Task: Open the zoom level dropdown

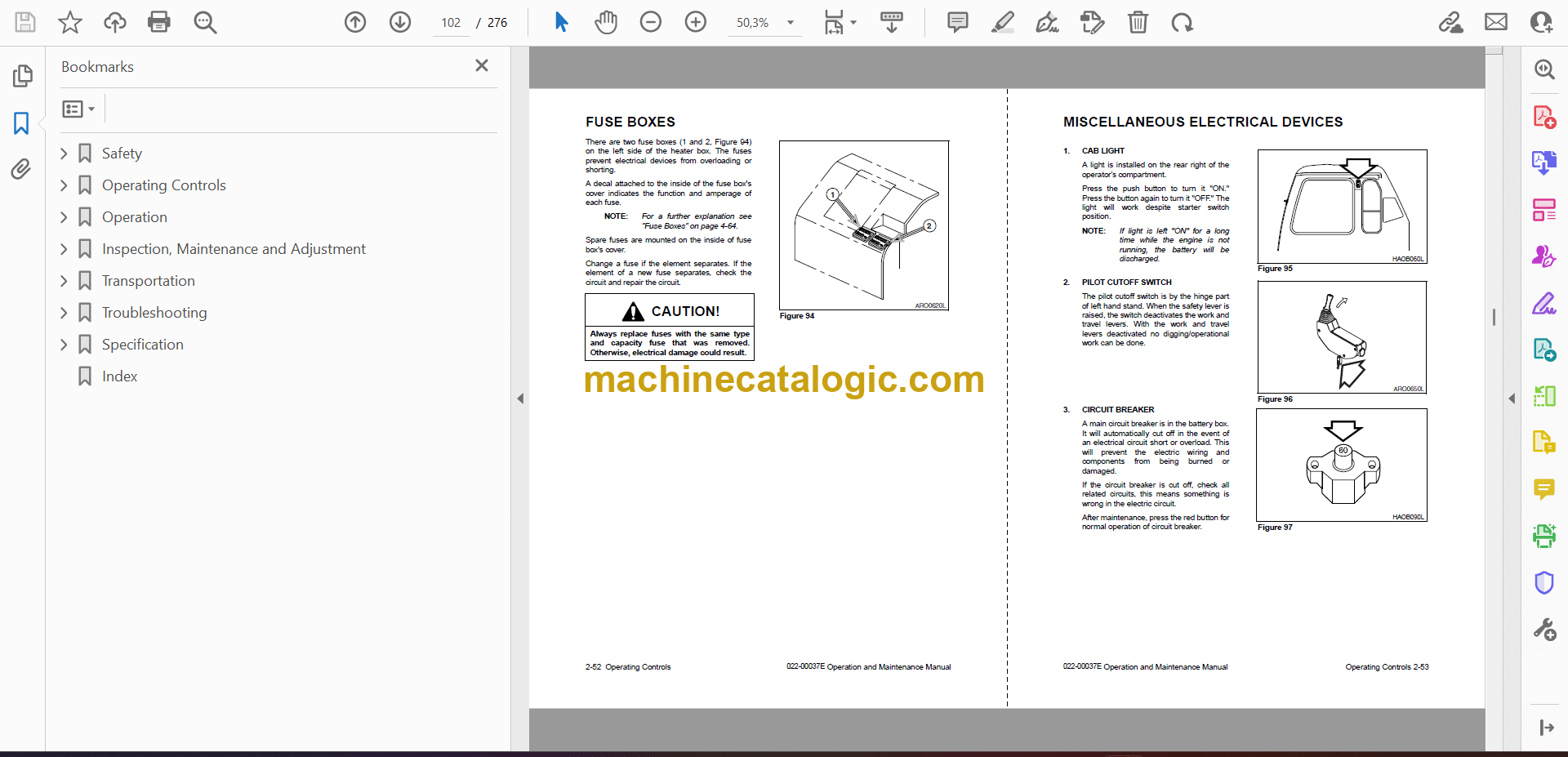Action: coord(790,23)
